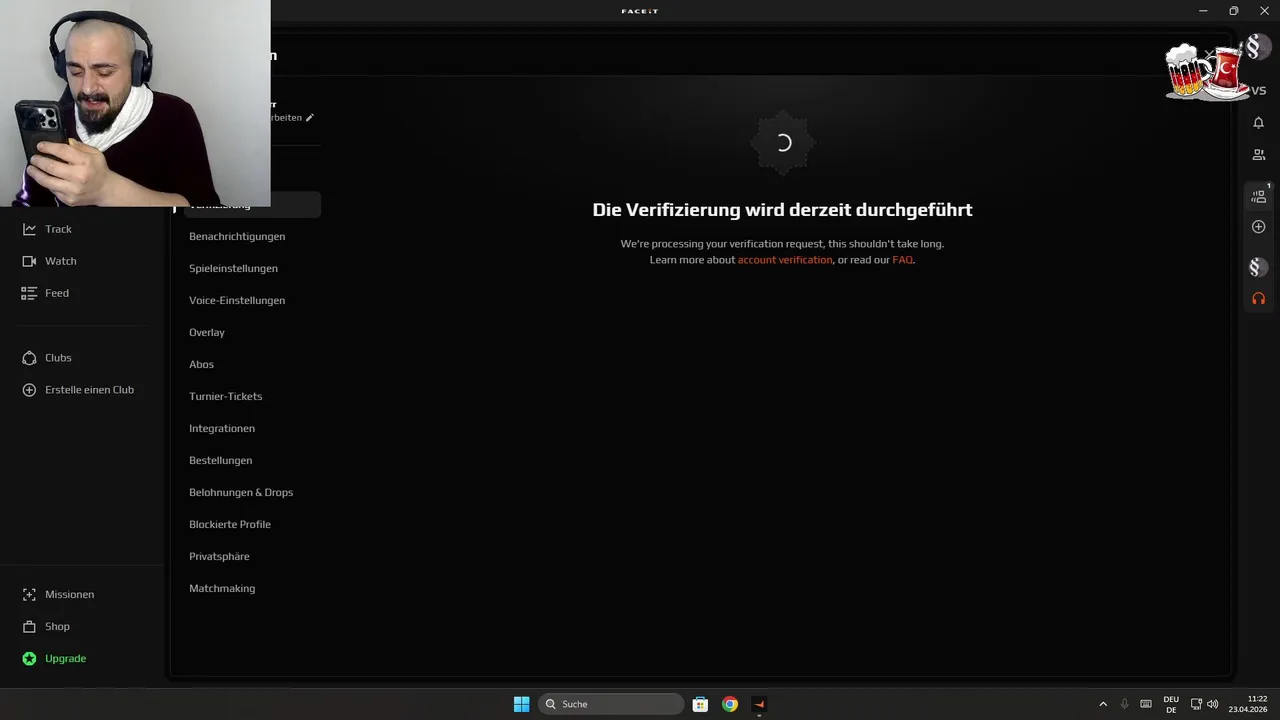This screenshot has width=1280, height=720.
Task: Open the Missionen icon
Action: (x=29, y=594)
